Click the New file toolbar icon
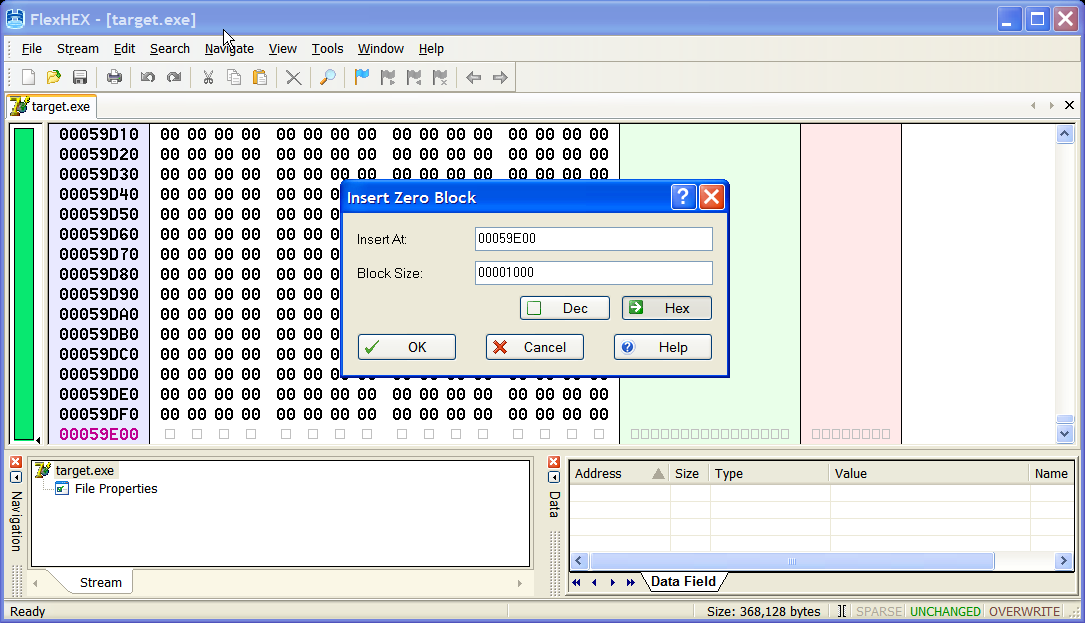The image size is (1085, 623). click(x=29, y=77)
